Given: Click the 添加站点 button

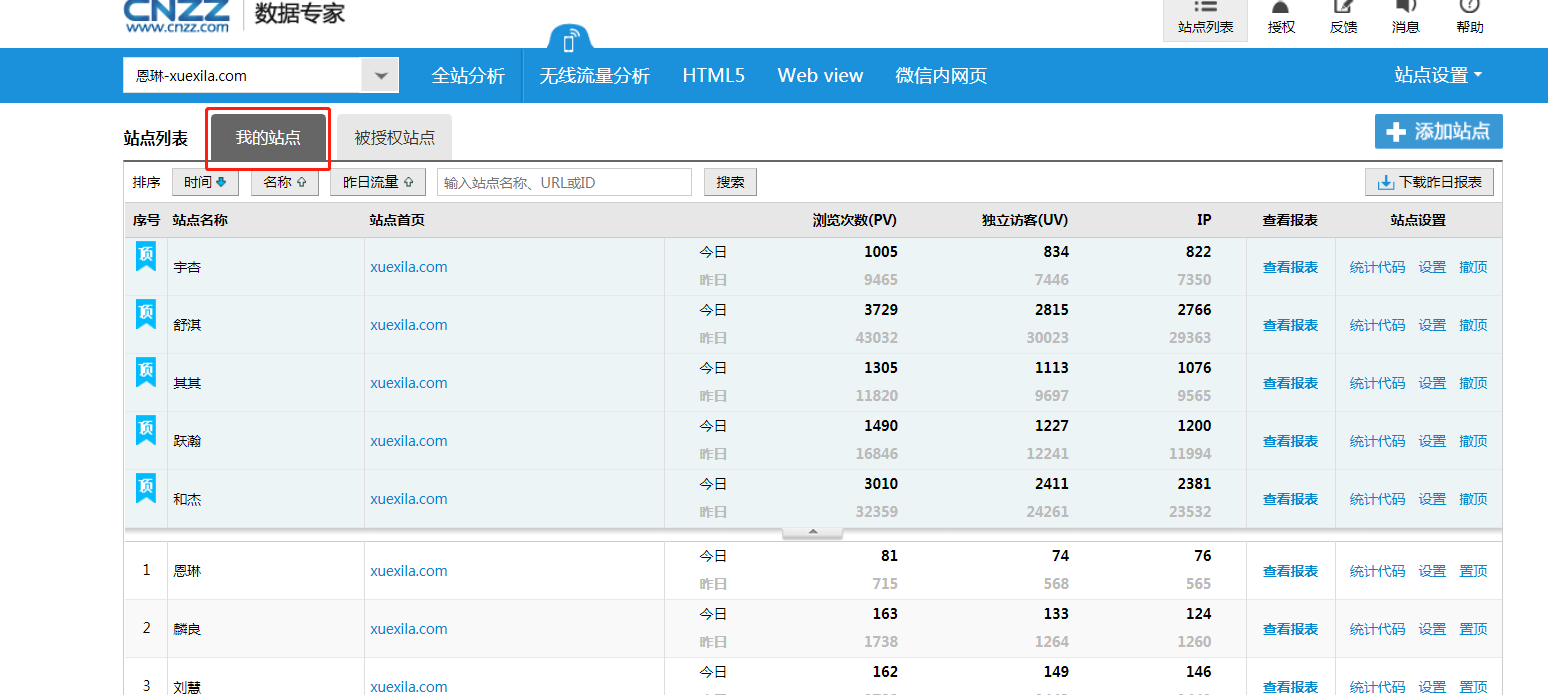Looking at the screenshot, I should point(1438,131).
